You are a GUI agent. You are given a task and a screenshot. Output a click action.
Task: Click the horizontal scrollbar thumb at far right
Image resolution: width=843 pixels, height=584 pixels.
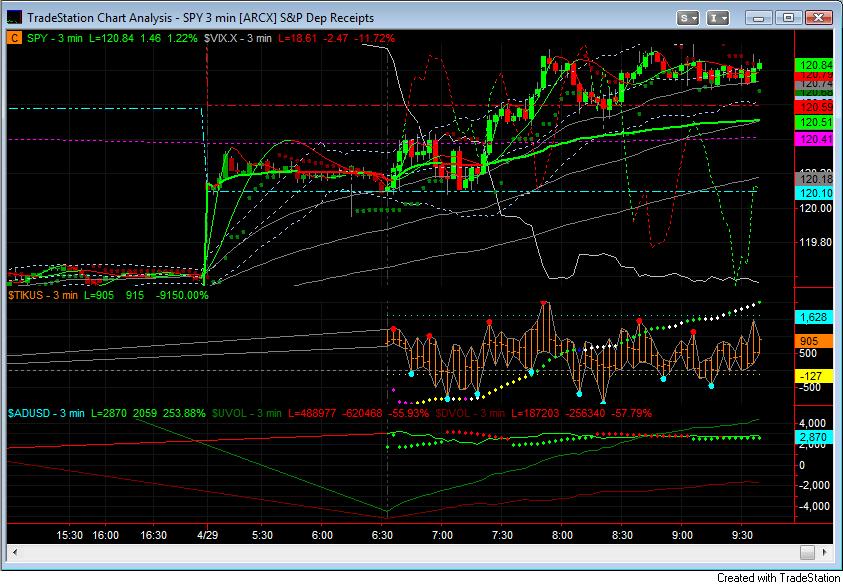807,552
